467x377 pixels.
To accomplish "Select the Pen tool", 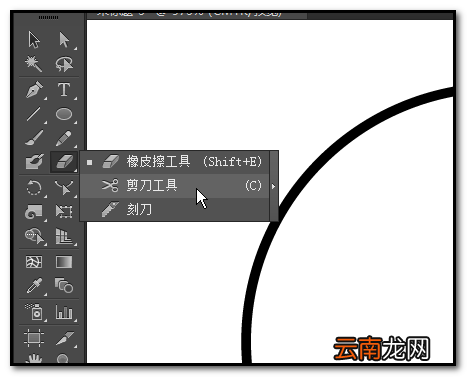I will [x=34, y=90].
